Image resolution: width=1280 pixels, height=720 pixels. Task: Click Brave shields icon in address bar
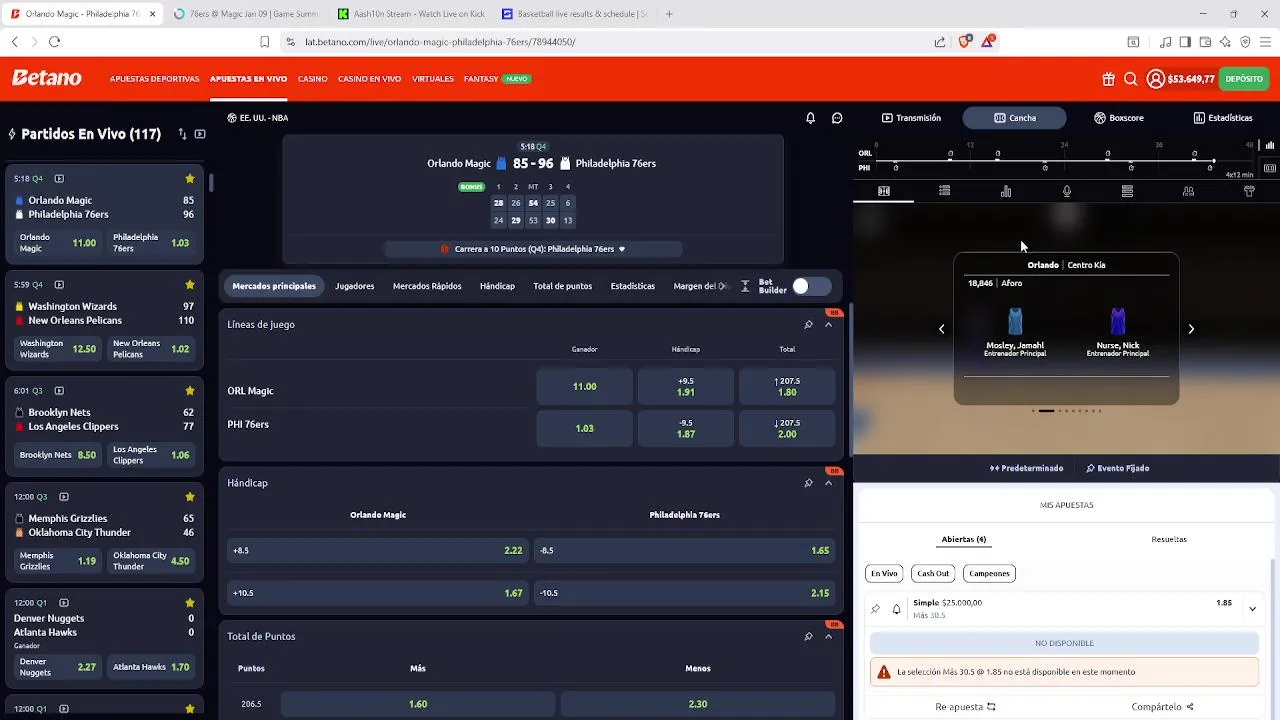[965, 42]
